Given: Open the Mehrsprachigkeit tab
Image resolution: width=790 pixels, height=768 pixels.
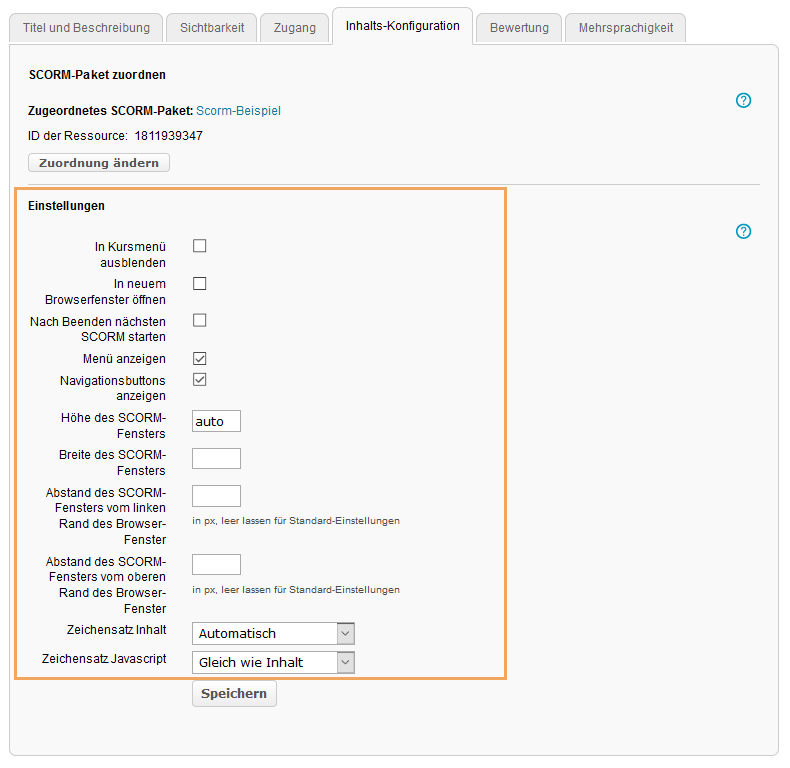Looking at the screenshot, I should click(626, 28).
